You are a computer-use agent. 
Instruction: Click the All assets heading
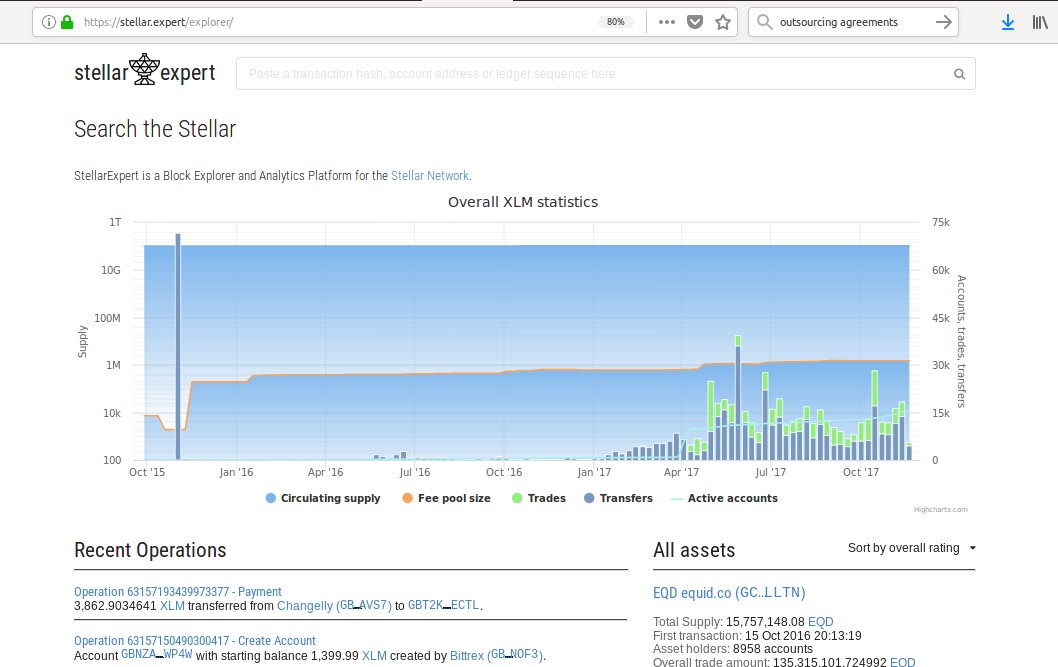click(694, 550)
